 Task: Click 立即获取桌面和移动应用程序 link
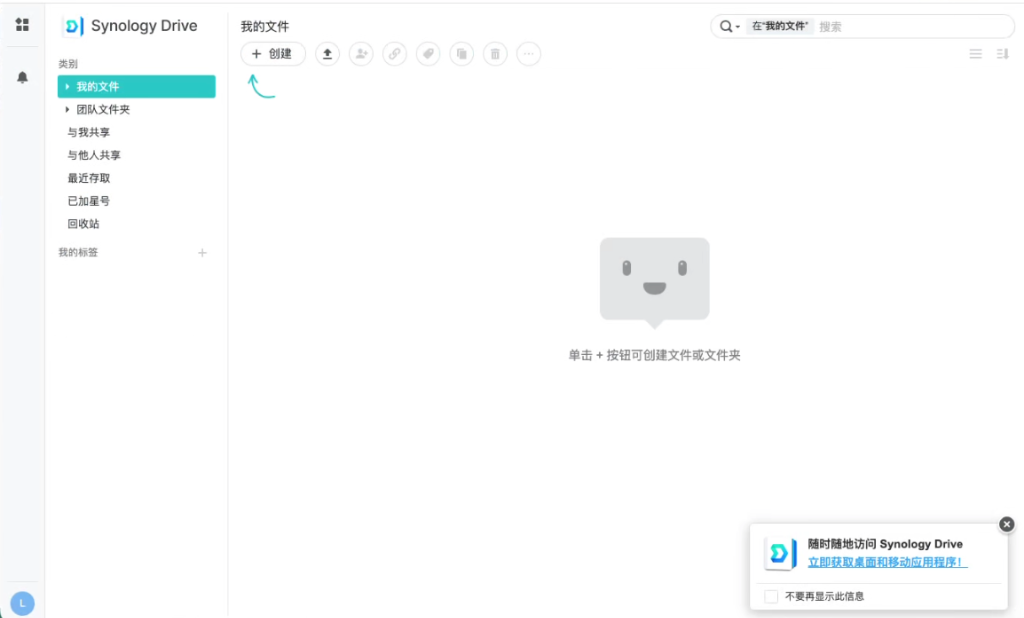point(887,562)
